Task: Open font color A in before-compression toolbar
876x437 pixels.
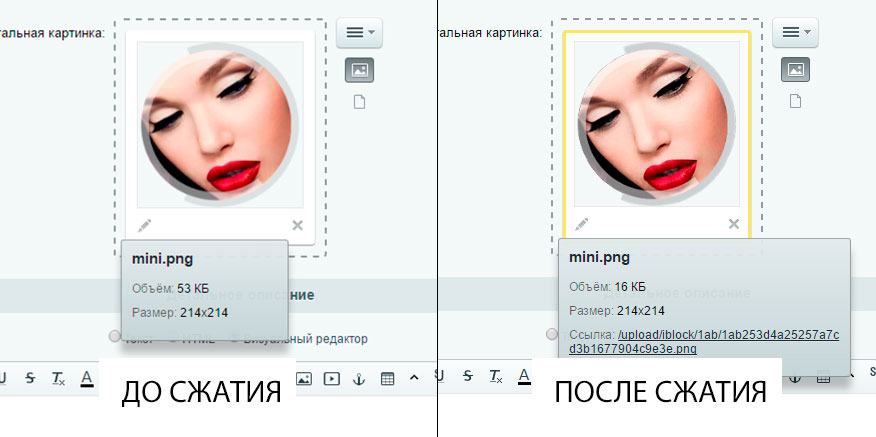Action: coord(86,379)
